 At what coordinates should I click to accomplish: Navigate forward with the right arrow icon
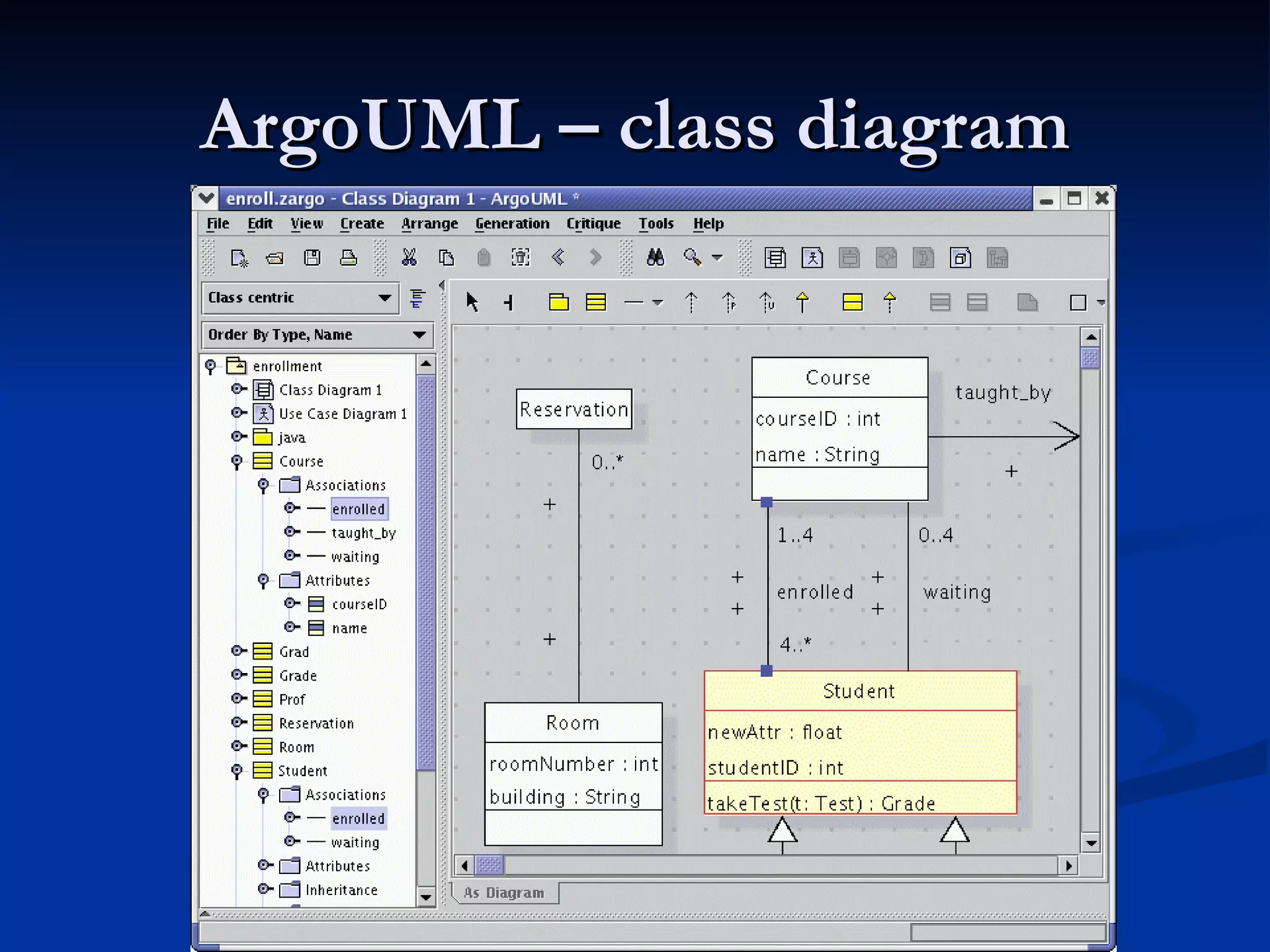(x=595, y=257)
